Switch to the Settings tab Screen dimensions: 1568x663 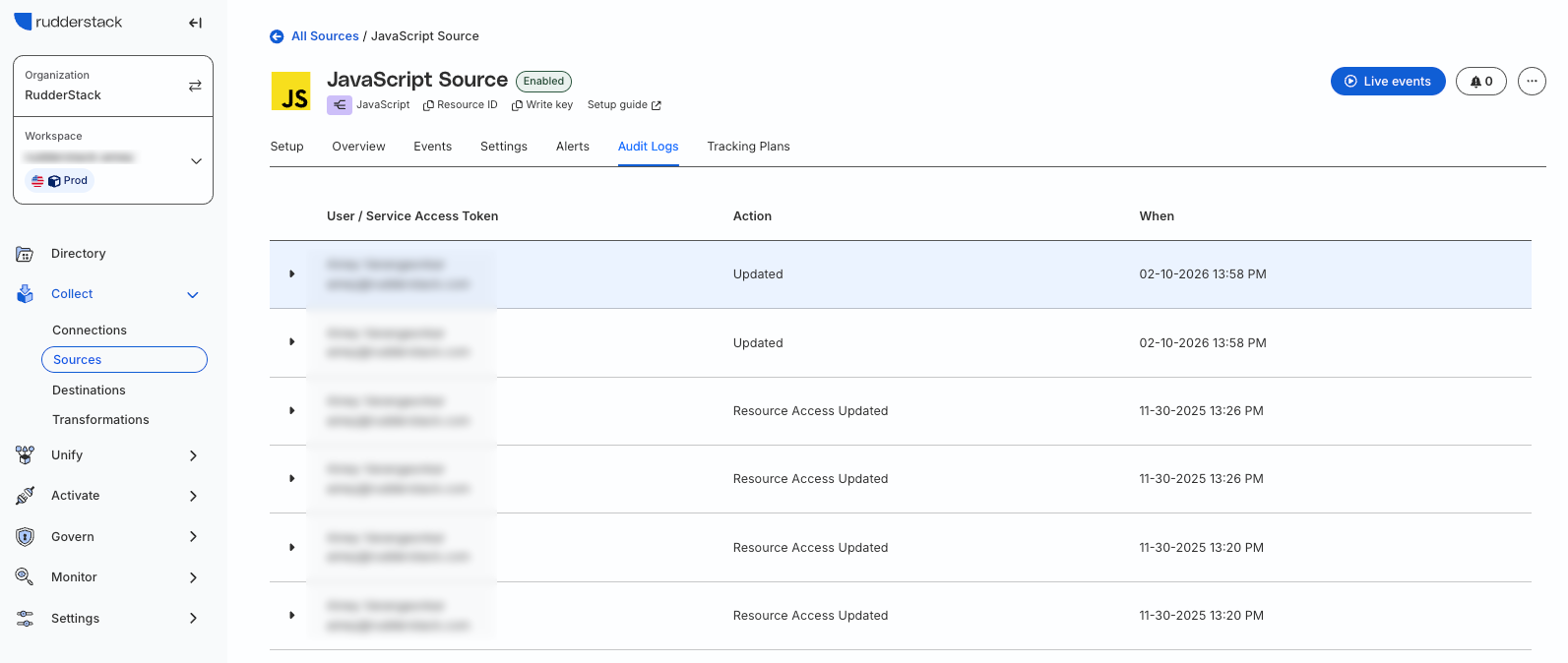[504, 147]
